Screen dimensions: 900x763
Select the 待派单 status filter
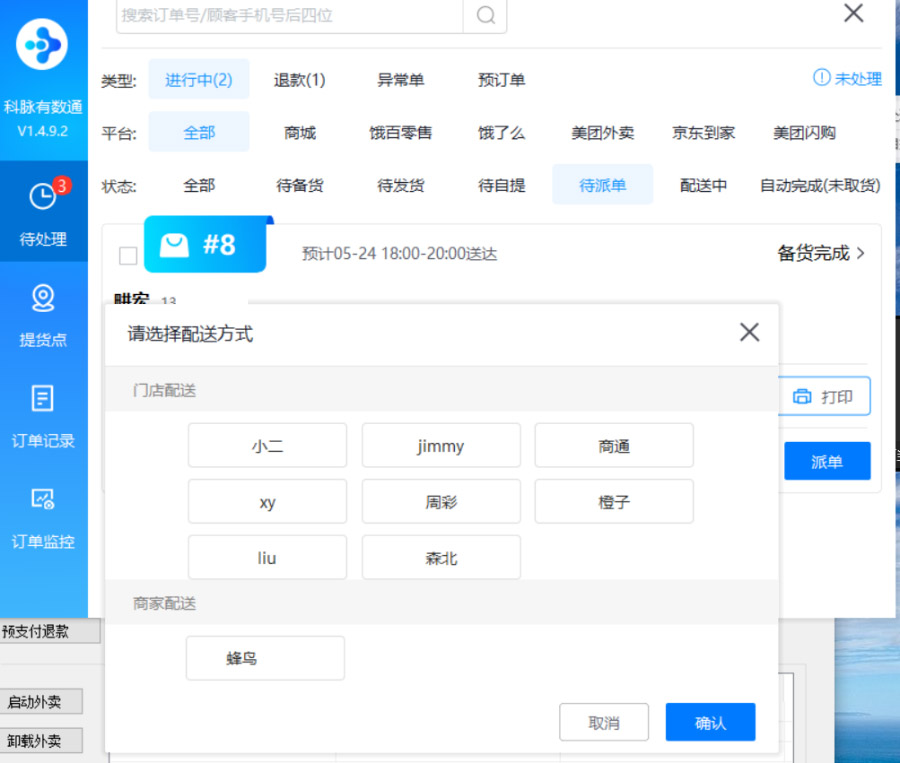[603, 185]
